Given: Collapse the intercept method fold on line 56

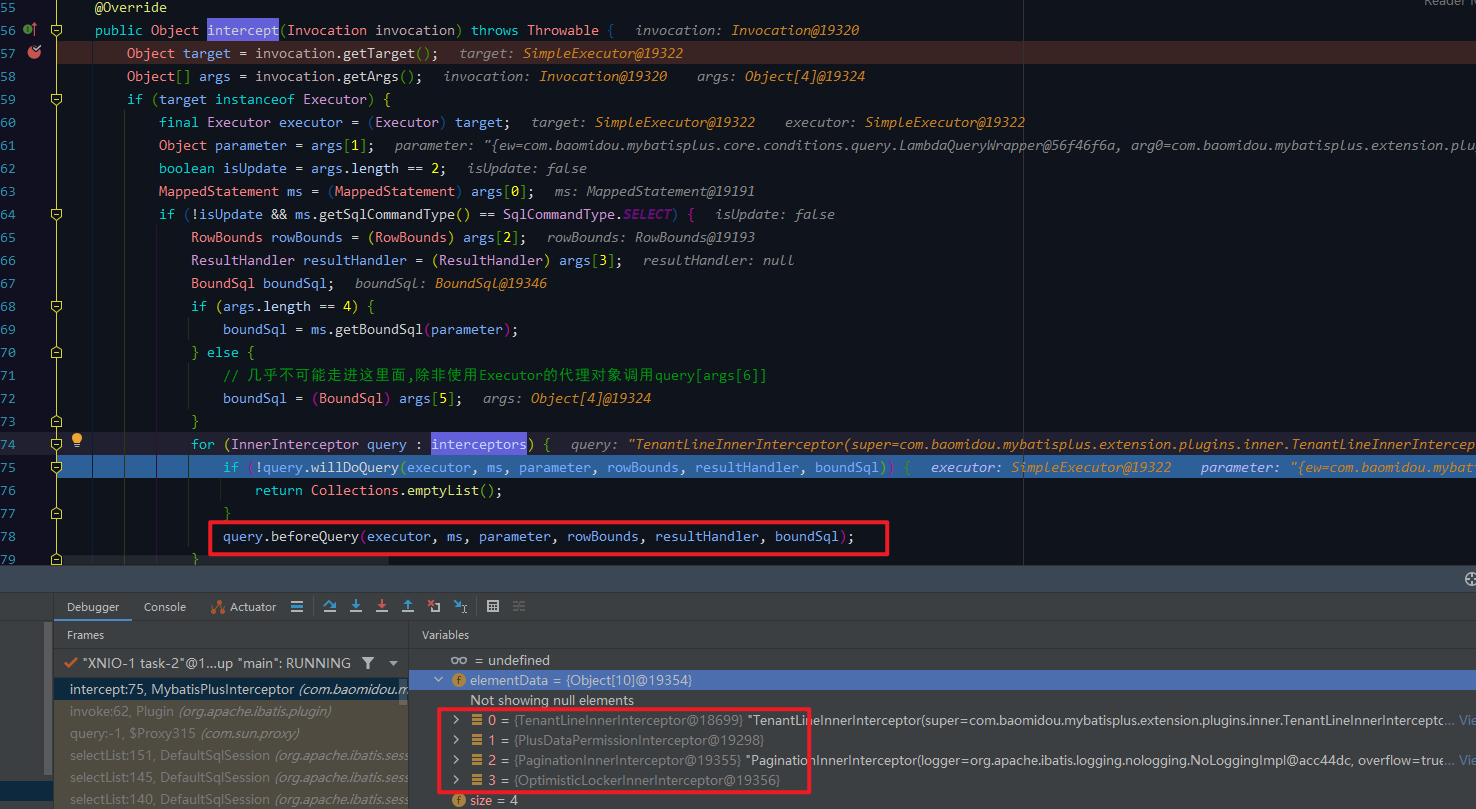Looking at the screenshot, I should click(56, 30).
